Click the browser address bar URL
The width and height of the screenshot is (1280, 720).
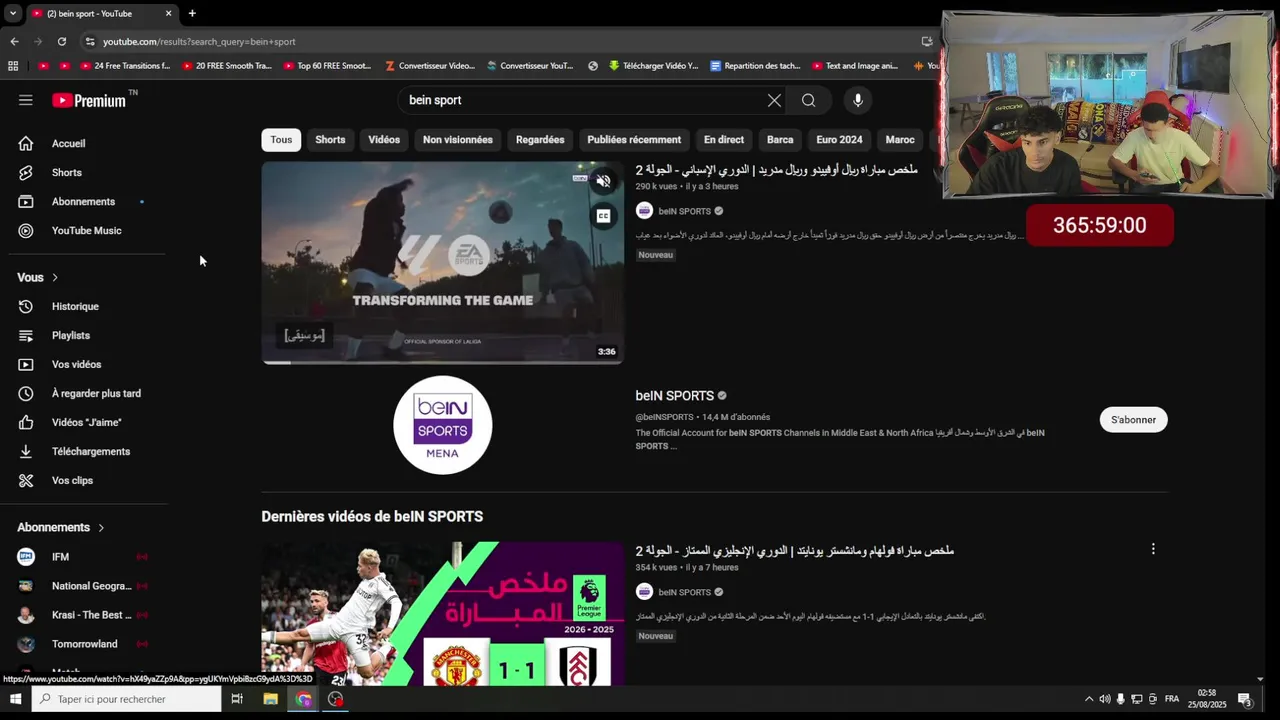tap(199, 42)
